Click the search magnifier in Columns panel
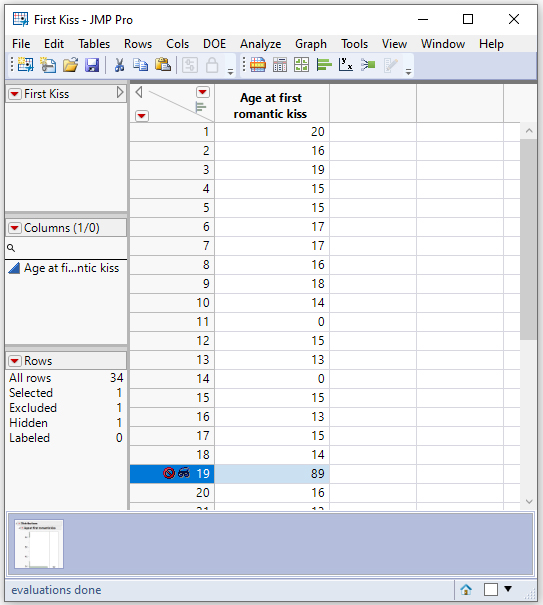543x605 pixels. (x=11, y=248)
